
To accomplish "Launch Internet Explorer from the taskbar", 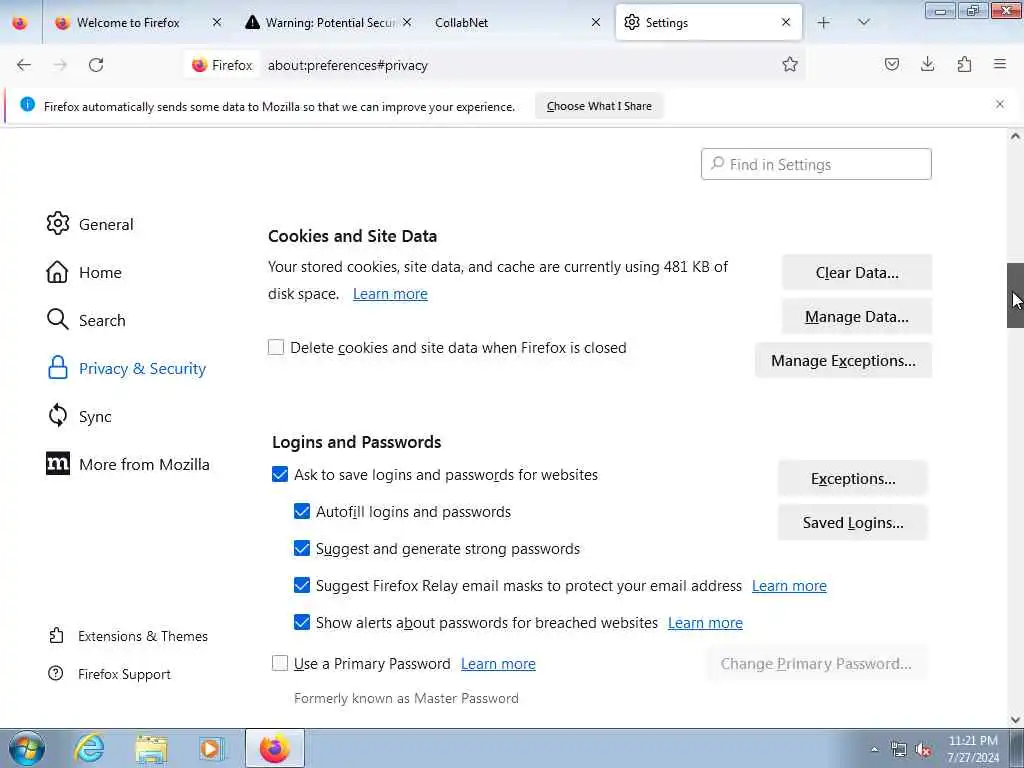I will pos(89,748).
